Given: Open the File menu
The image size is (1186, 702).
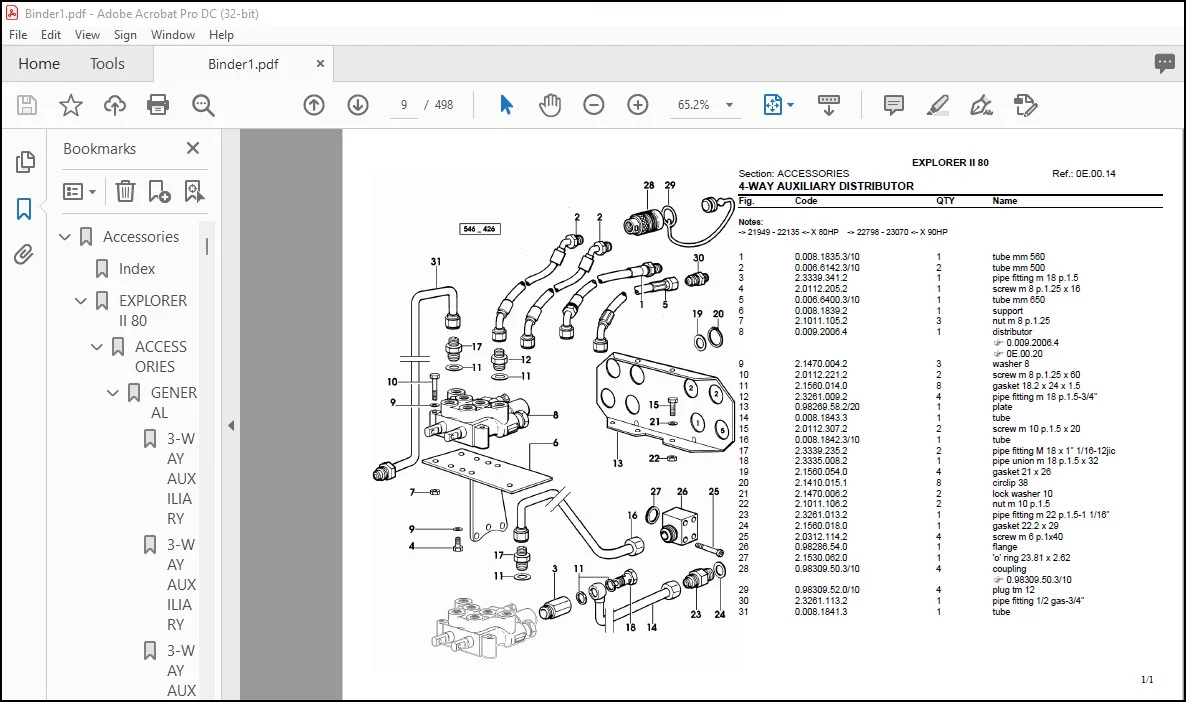Looking at the screenshot, I should (x=18, y=35).
